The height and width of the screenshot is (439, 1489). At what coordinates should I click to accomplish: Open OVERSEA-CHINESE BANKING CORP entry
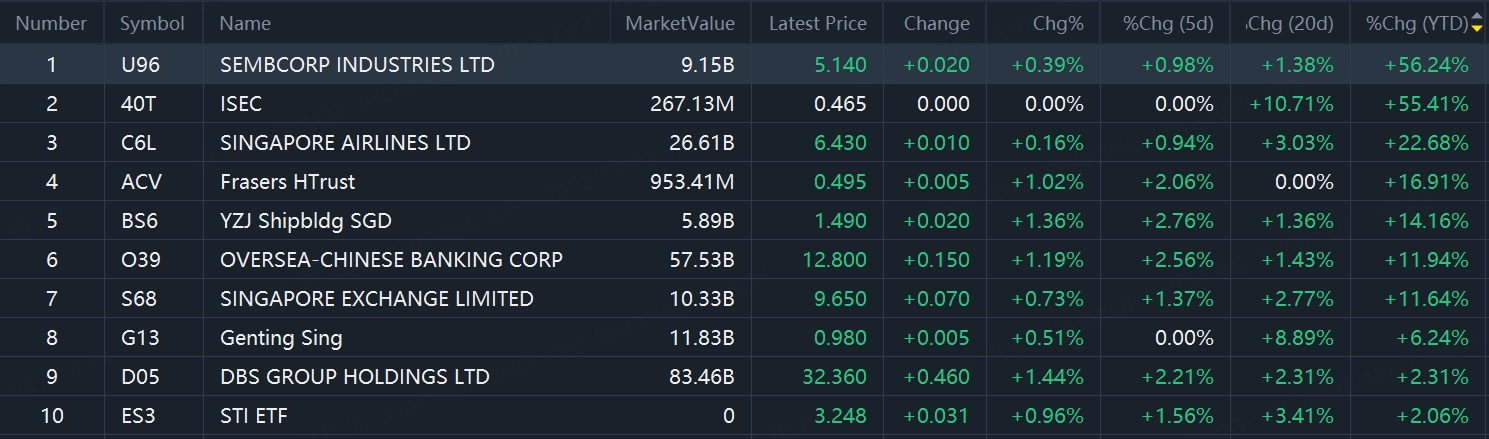tap(391, 260)
